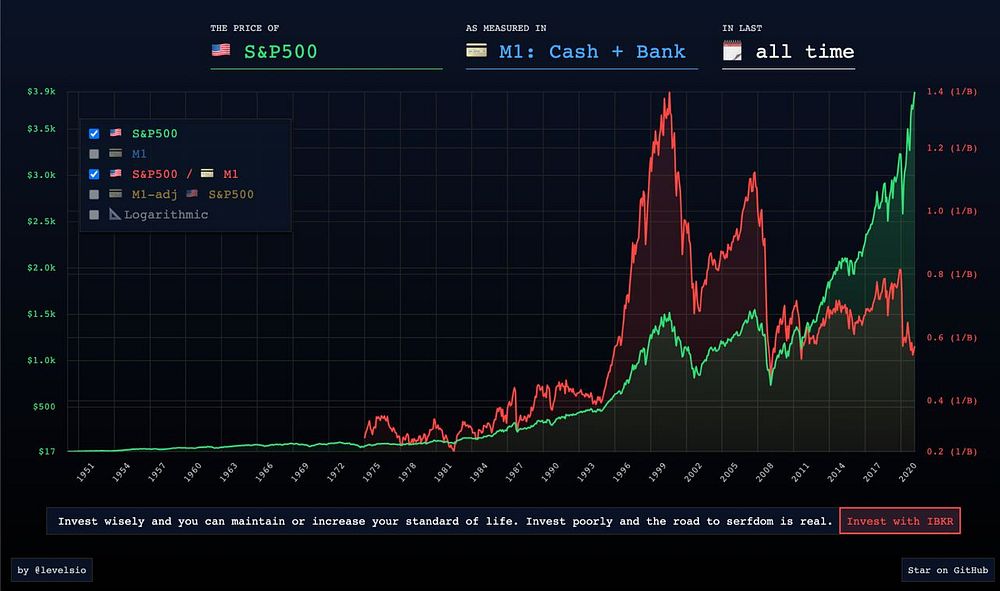Click the 2008 x-axis label
The height and width of the screenshot is (591, 1000).
764,472
